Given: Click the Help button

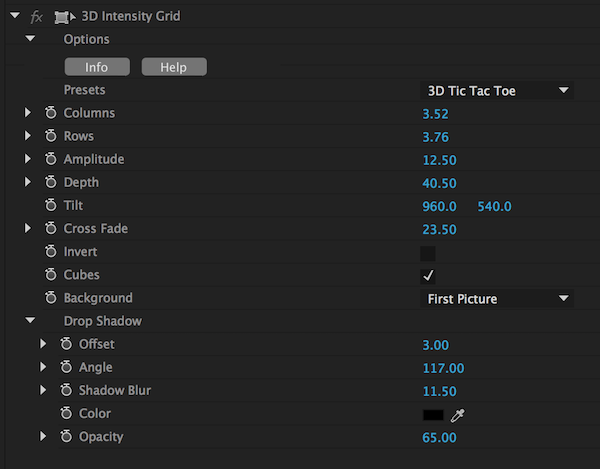Looking at the screenshot, I should [x=174, y=67].
